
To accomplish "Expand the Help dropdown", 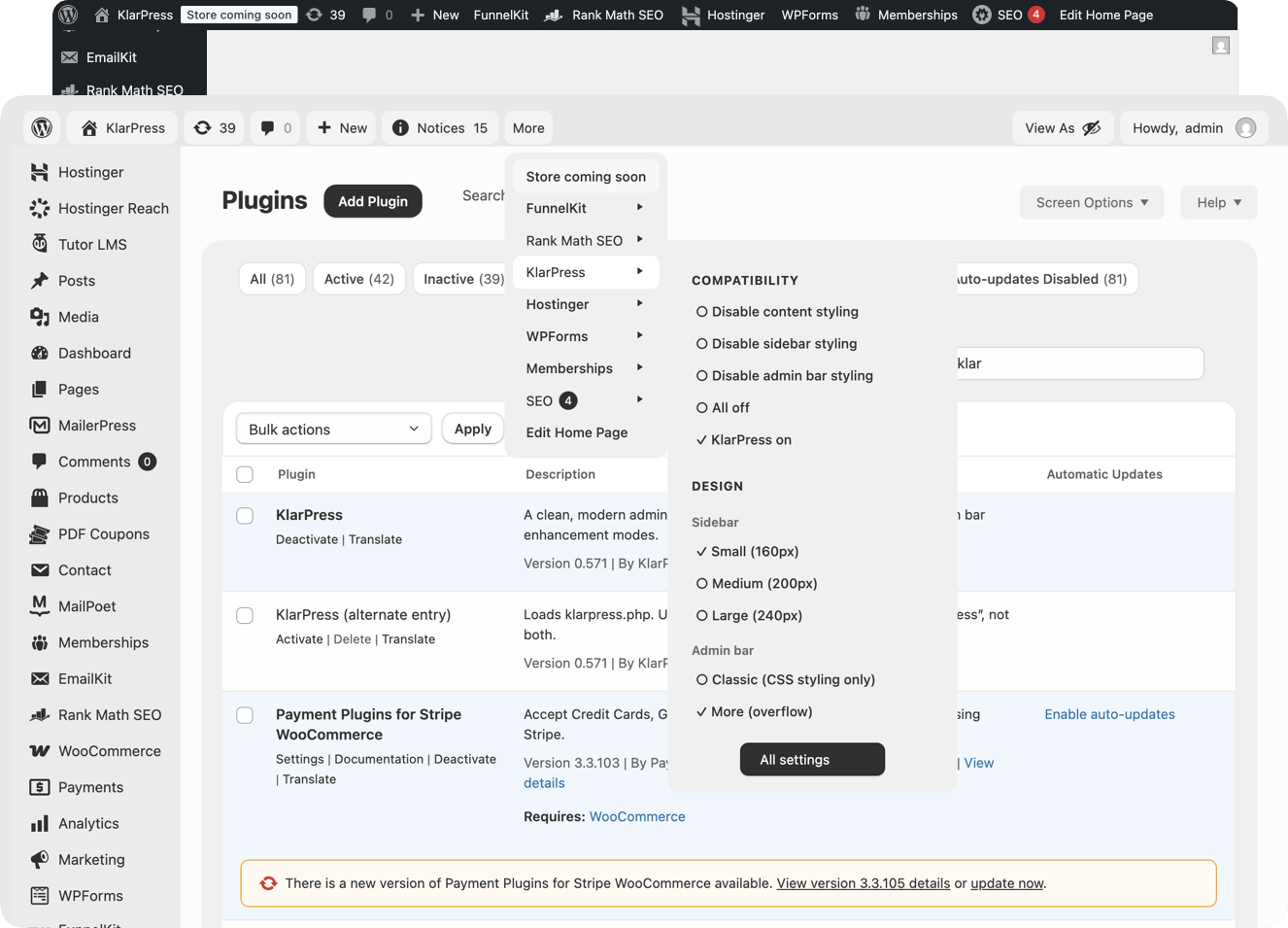I will point(1218,202).
